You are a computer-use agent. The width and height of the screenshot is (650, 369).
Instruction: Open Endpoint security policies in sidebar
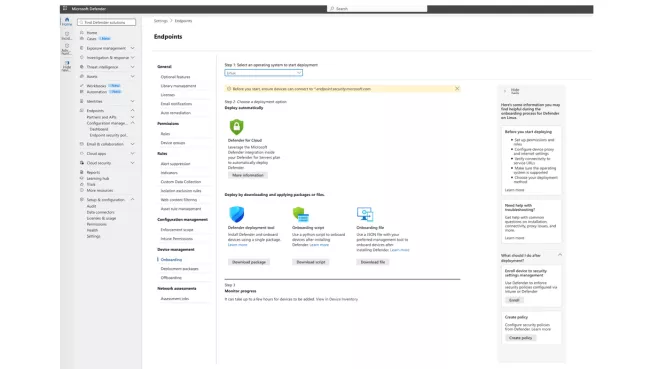pyautogui.click(x=109, y=135)
